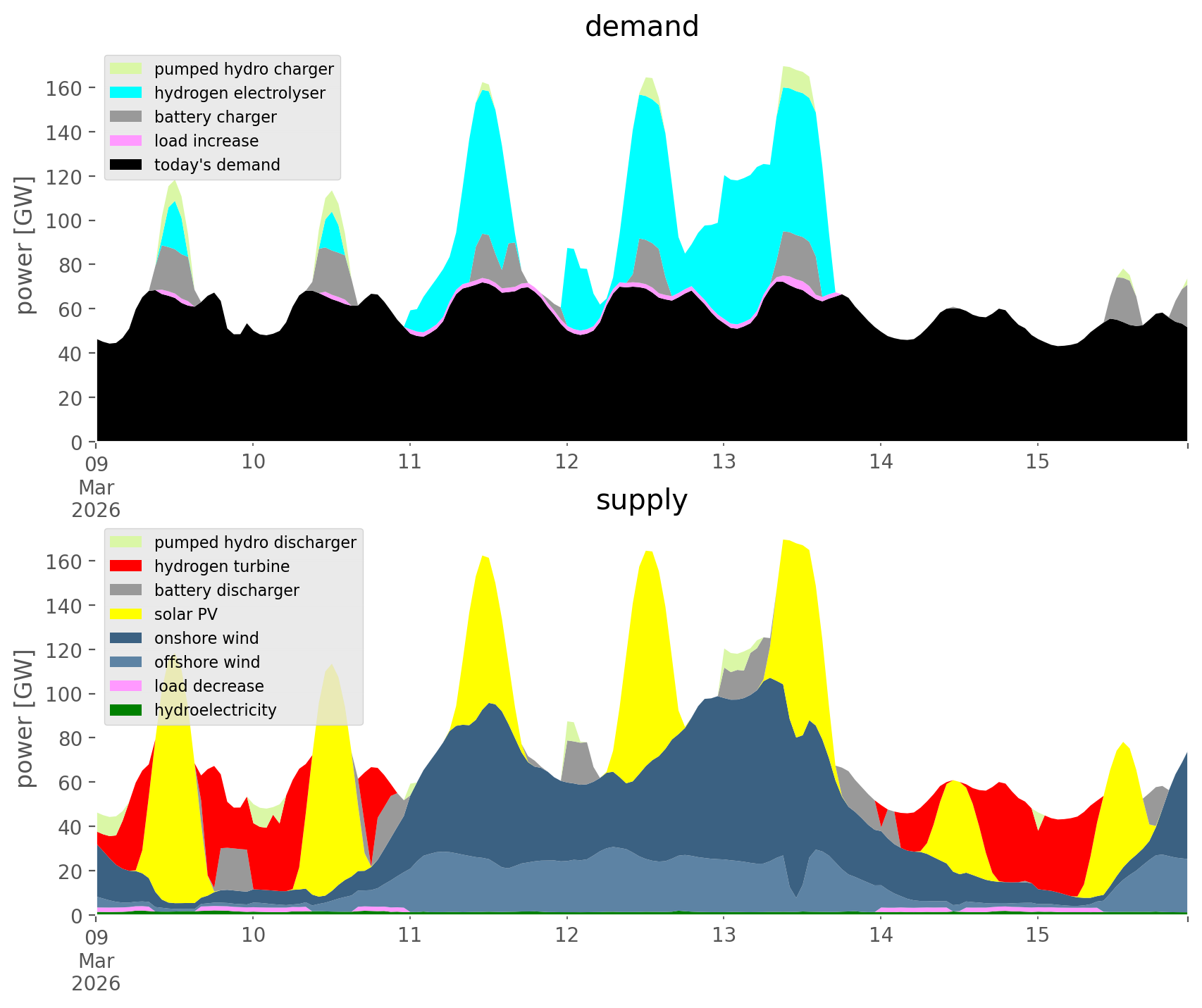The height and width of the screenshot is (1008, 1202).
Task: Select the grey battery charger legend swatch
Action: point(127,117)
